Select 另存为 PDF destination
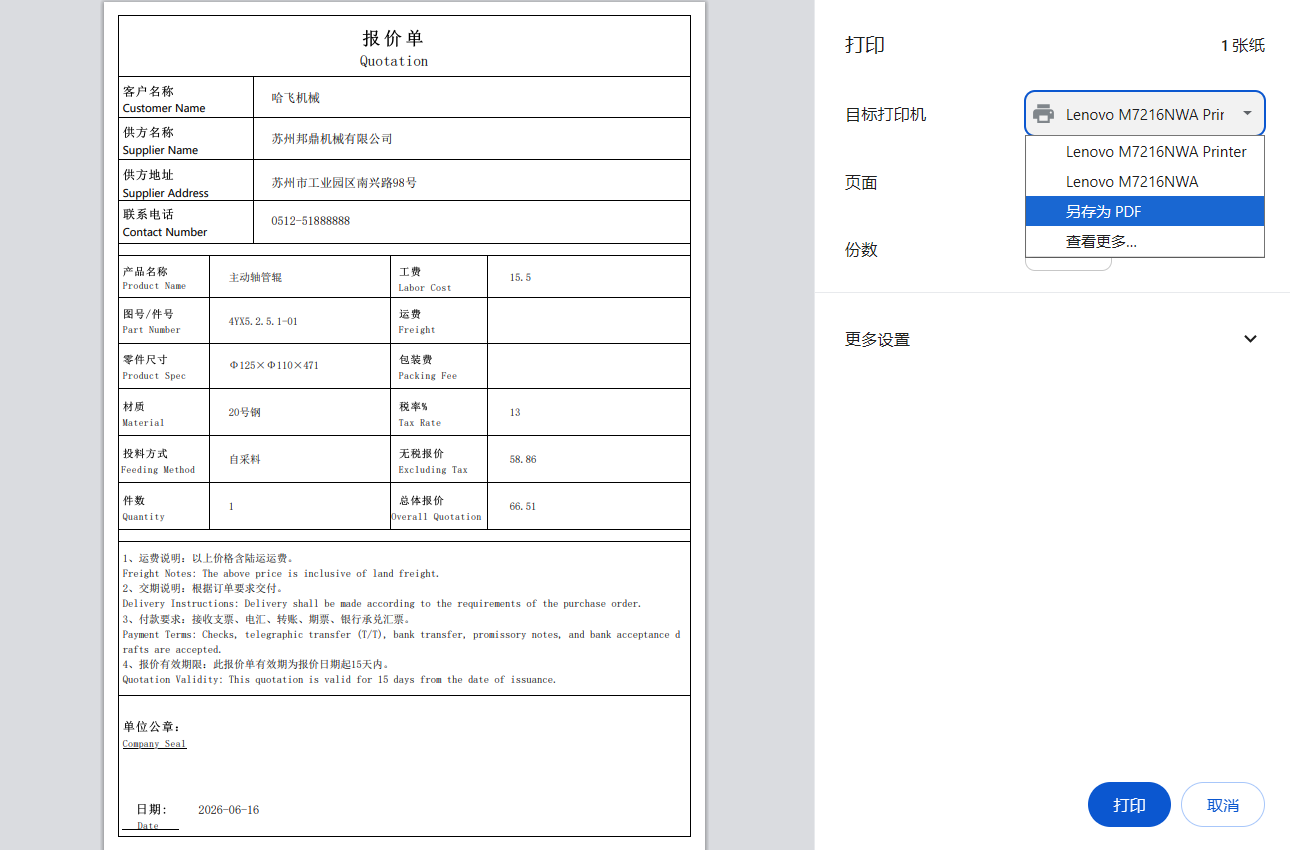This screenshot has width=1290, height=850. [x=1145, y=211]
